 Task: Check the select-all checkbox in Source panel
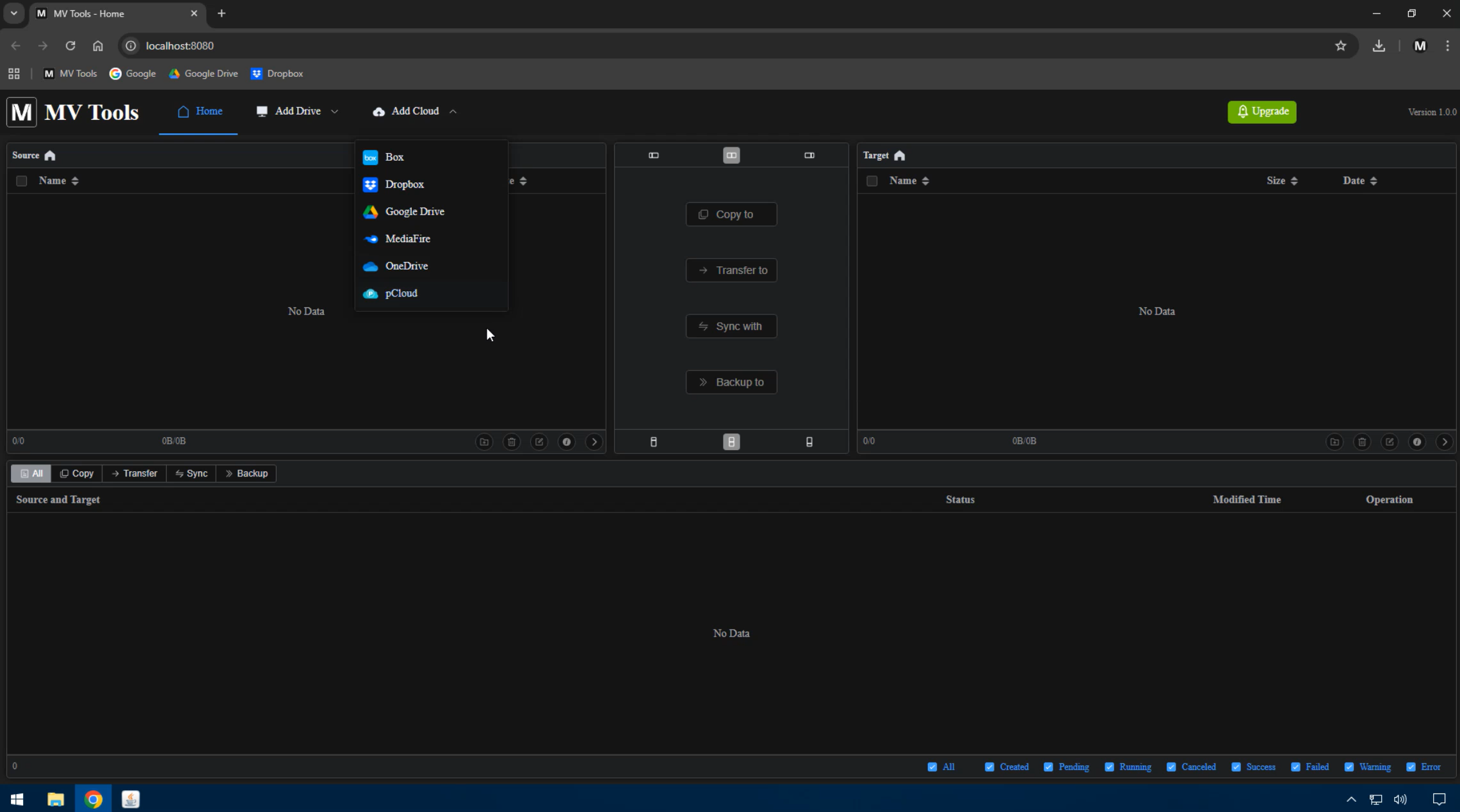(x=21, y=181)
